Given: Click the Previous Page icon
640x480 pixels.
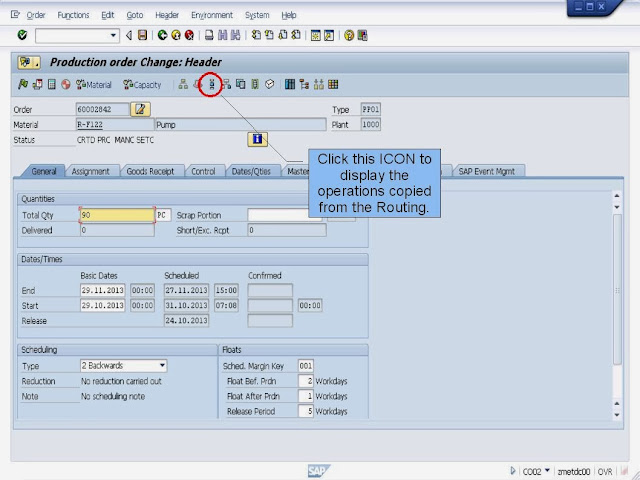Looking at the screenshot, I should pyautogui.click(x=269, y=36).
